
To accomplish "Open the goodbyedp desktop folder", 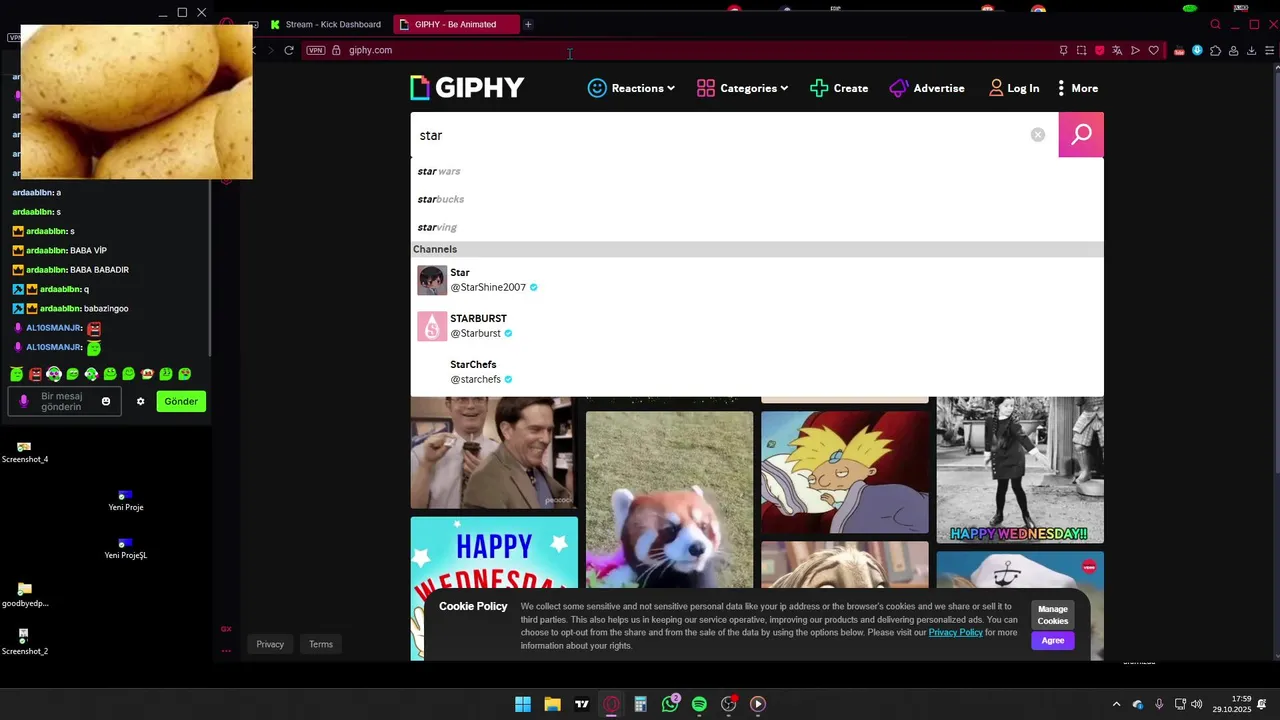I will click(24, 595).
